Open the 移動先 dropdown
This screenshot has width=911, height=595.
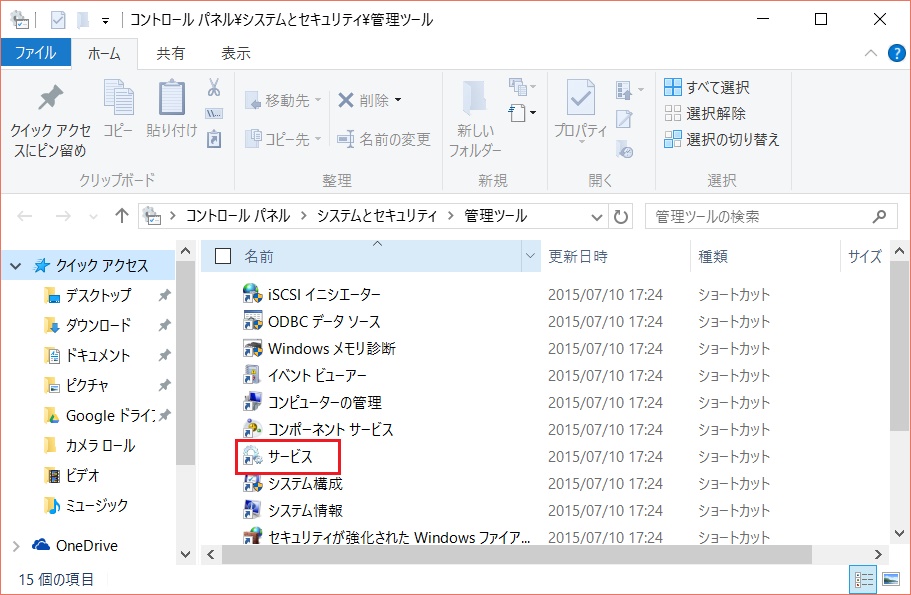click(x=318, y=100)
